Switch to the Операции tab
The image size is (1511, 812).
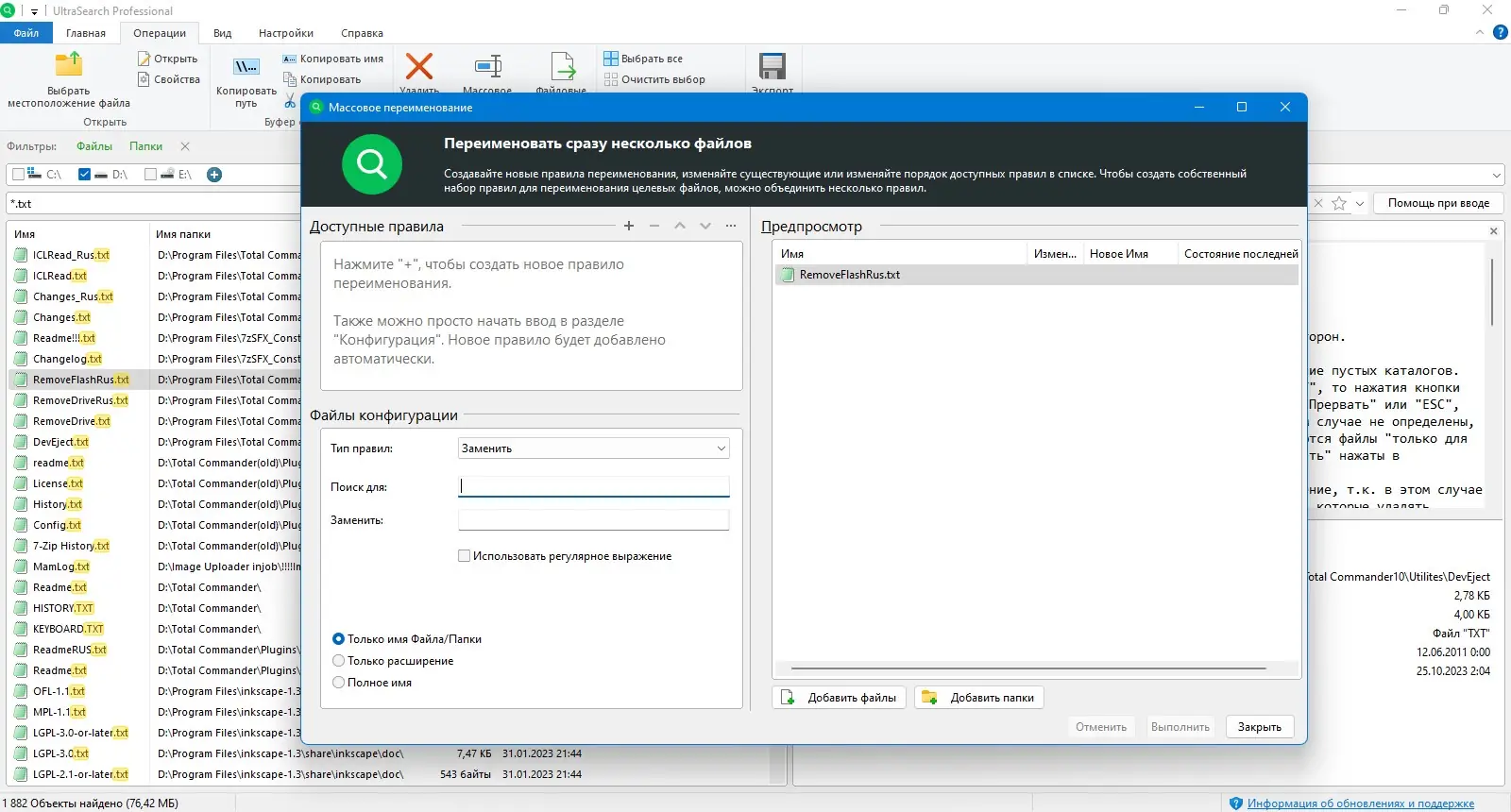(160, 33)
